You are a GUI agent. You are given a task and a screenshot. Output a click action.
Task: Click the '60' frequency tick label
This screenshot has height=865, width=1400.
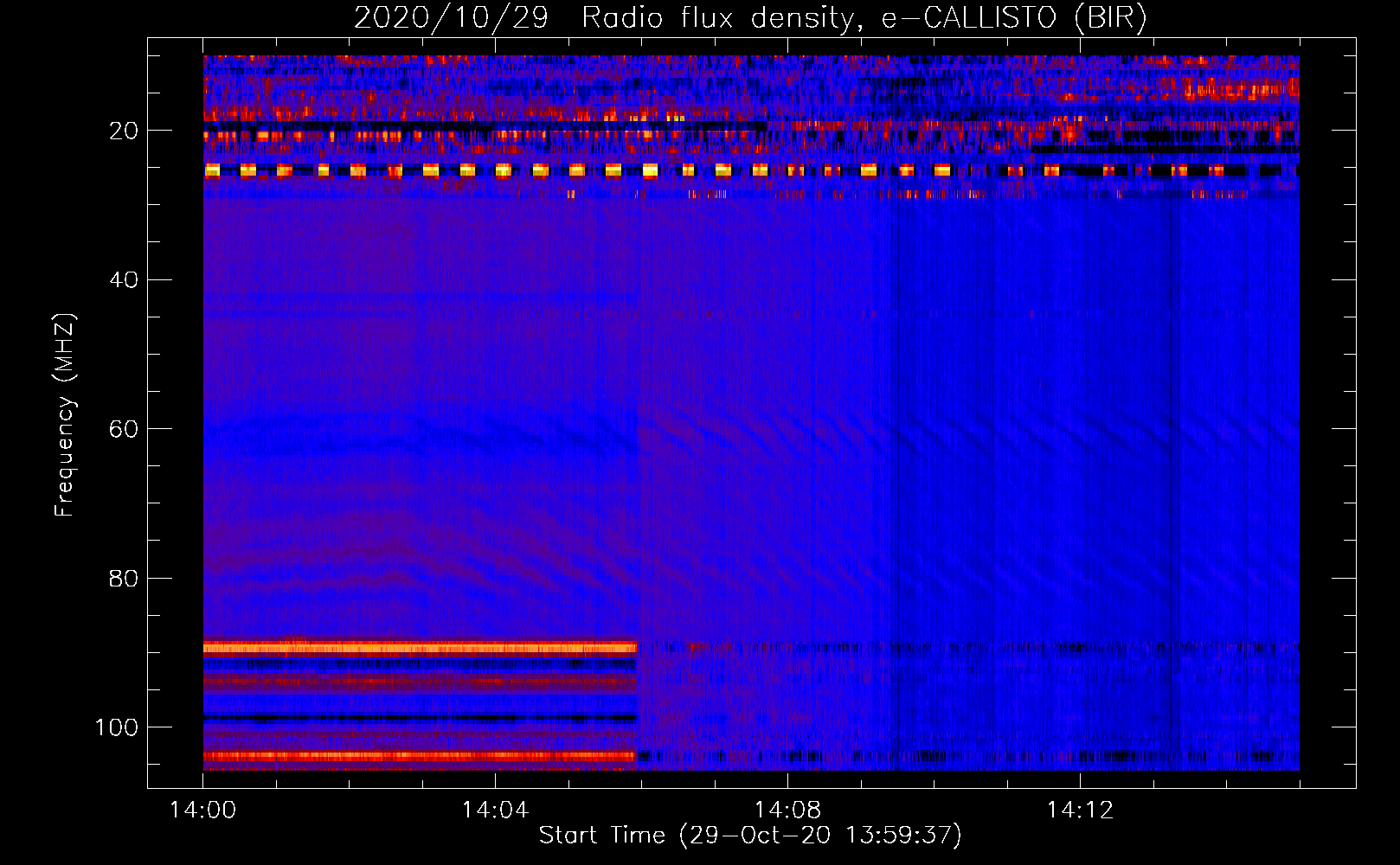tap(124, 429)
